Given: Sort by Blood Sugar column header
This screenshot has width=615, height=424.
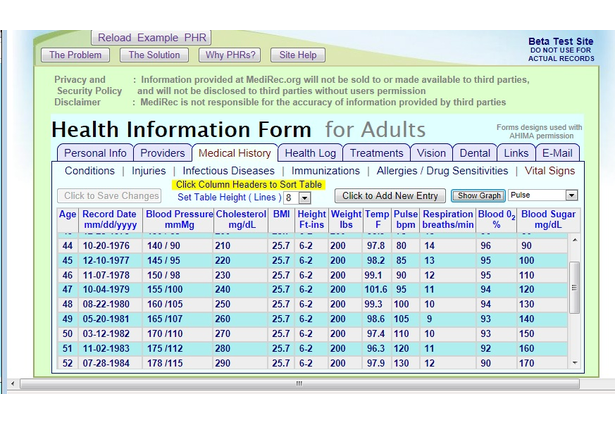Looking at the screenshot, I should pos(548,219).
